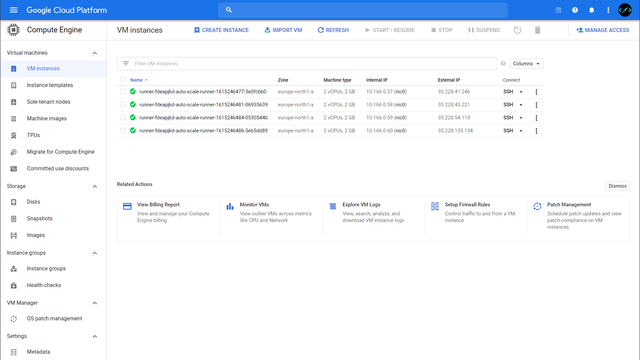Click the Filter VM instances funnel icon
640x360 pixels.
pos(126,63)
